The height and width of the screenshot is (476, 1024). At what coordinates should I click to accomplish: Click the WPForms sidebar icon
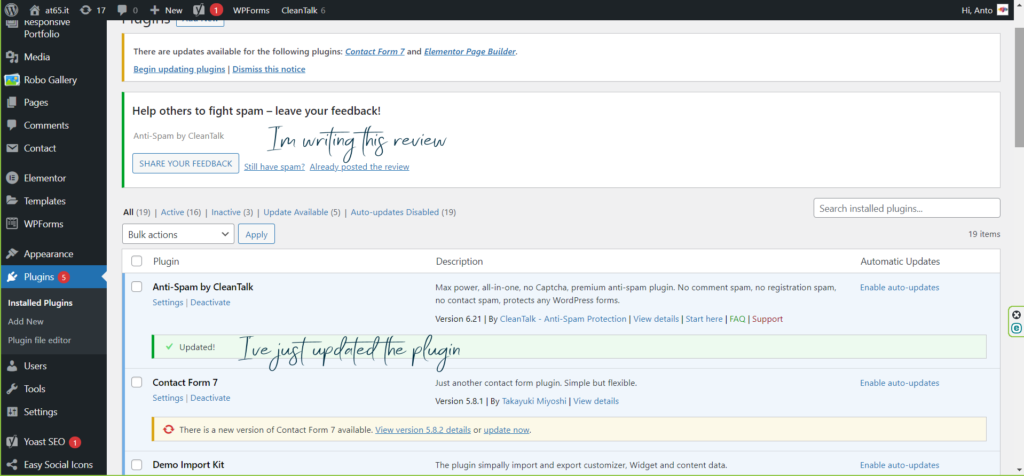tap(12, 224)
